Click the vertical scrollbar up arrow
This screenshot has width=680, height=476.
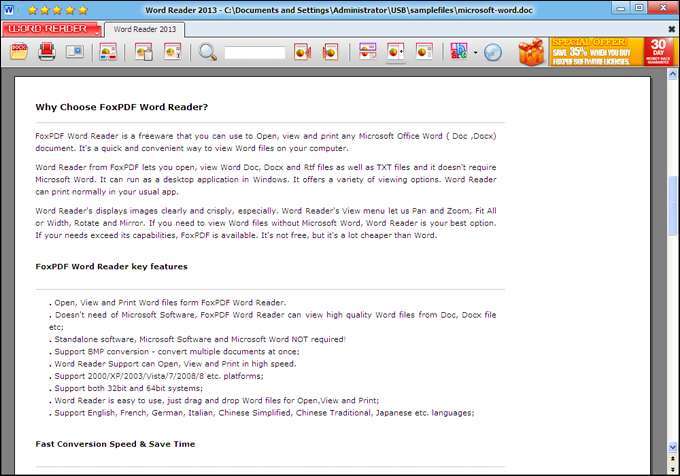click(673, 74)
